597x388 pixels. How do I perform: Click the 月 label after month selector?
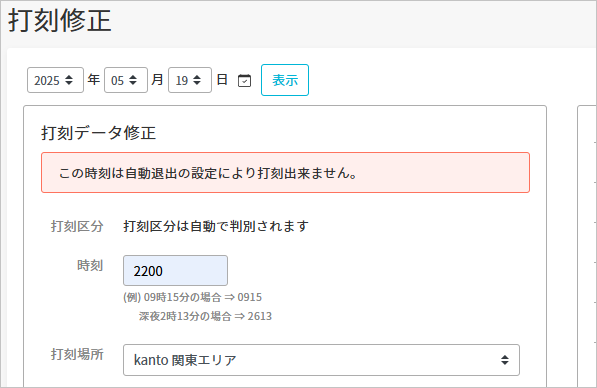click(157, 80)
